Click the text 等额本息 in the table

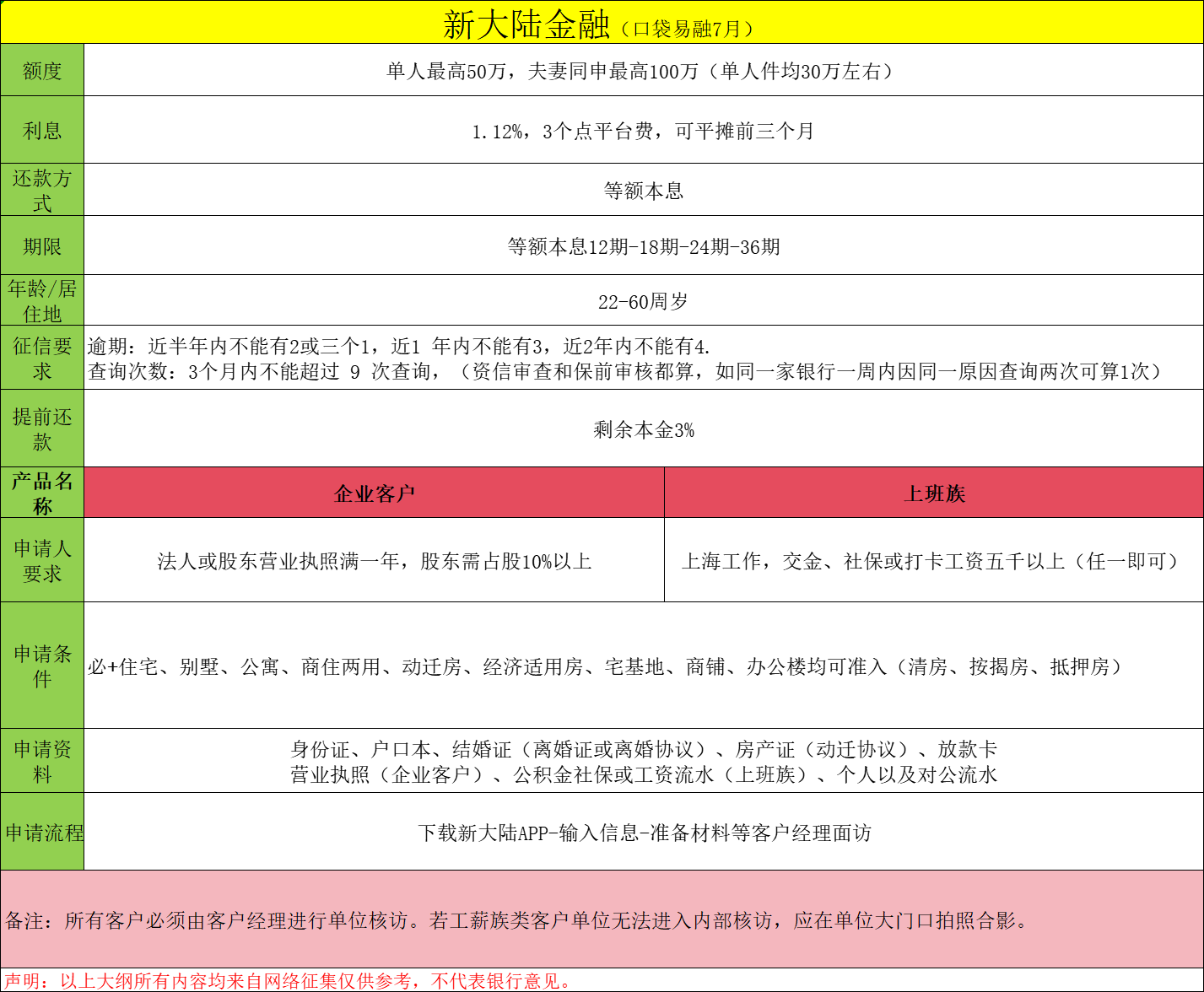(x=644, y=189)
